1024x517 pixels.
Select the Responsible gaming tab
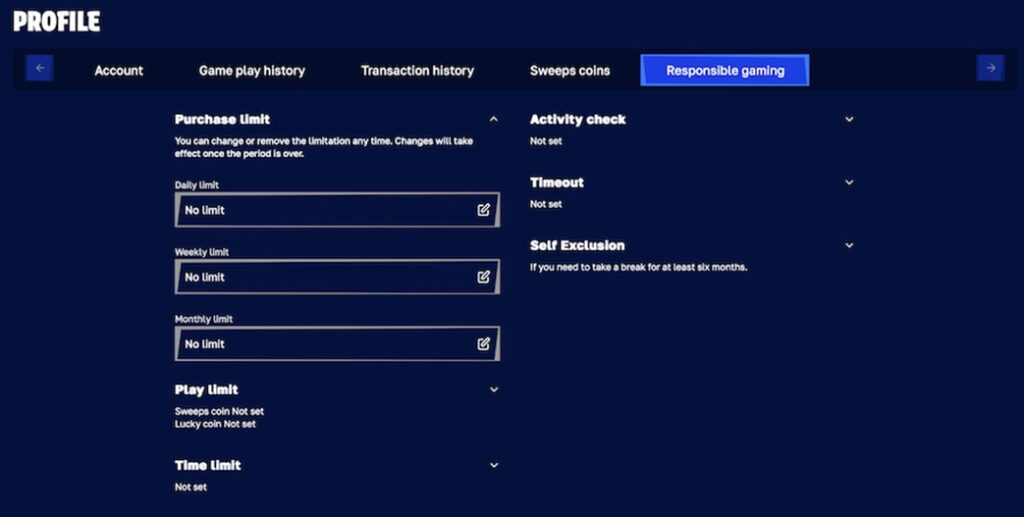[725, 71]
